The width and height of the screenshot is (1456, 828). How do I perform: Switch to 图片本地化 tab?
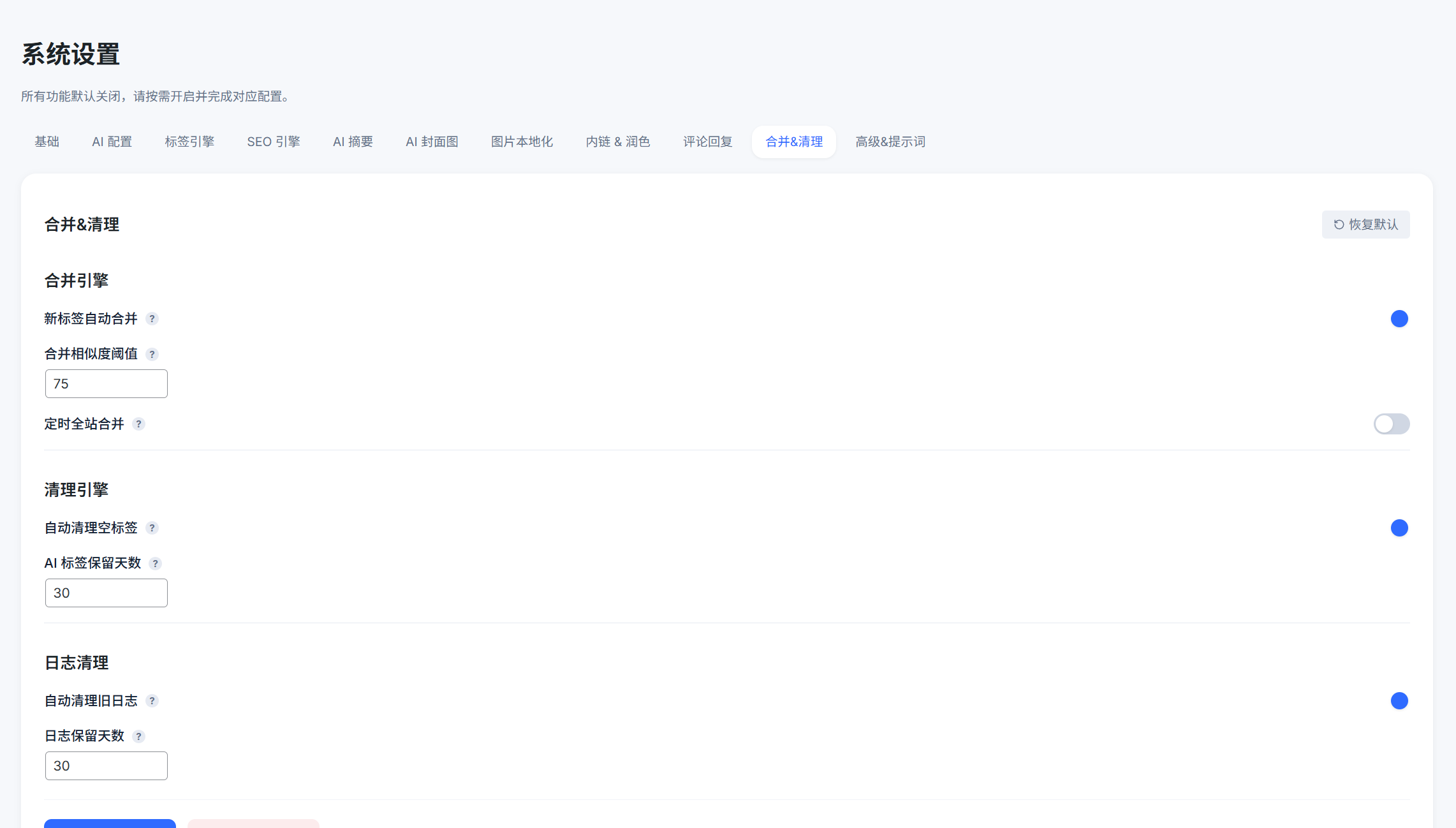click(x=522, y=142)
